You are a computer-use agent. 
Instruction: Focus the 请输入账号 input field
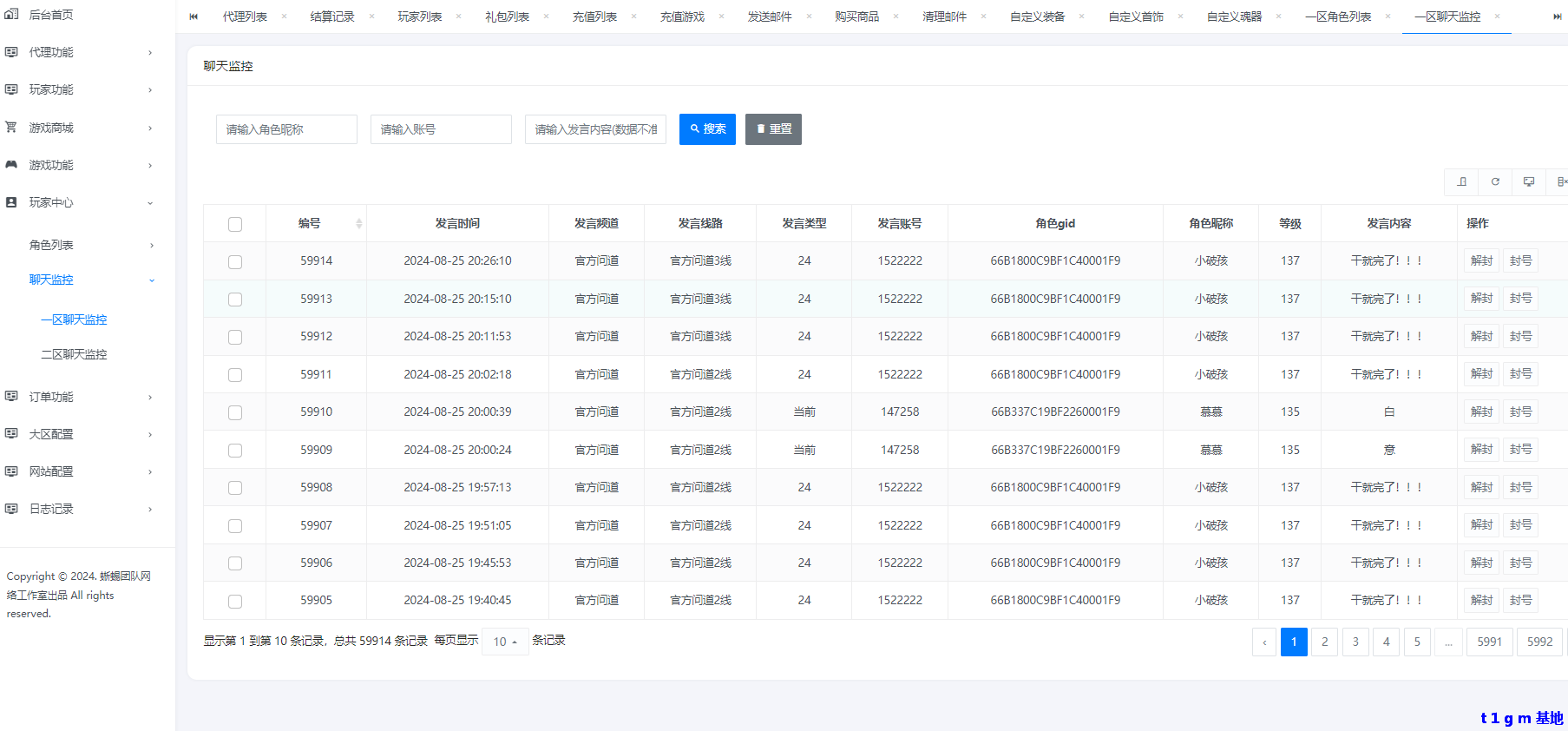click(441, 129)
